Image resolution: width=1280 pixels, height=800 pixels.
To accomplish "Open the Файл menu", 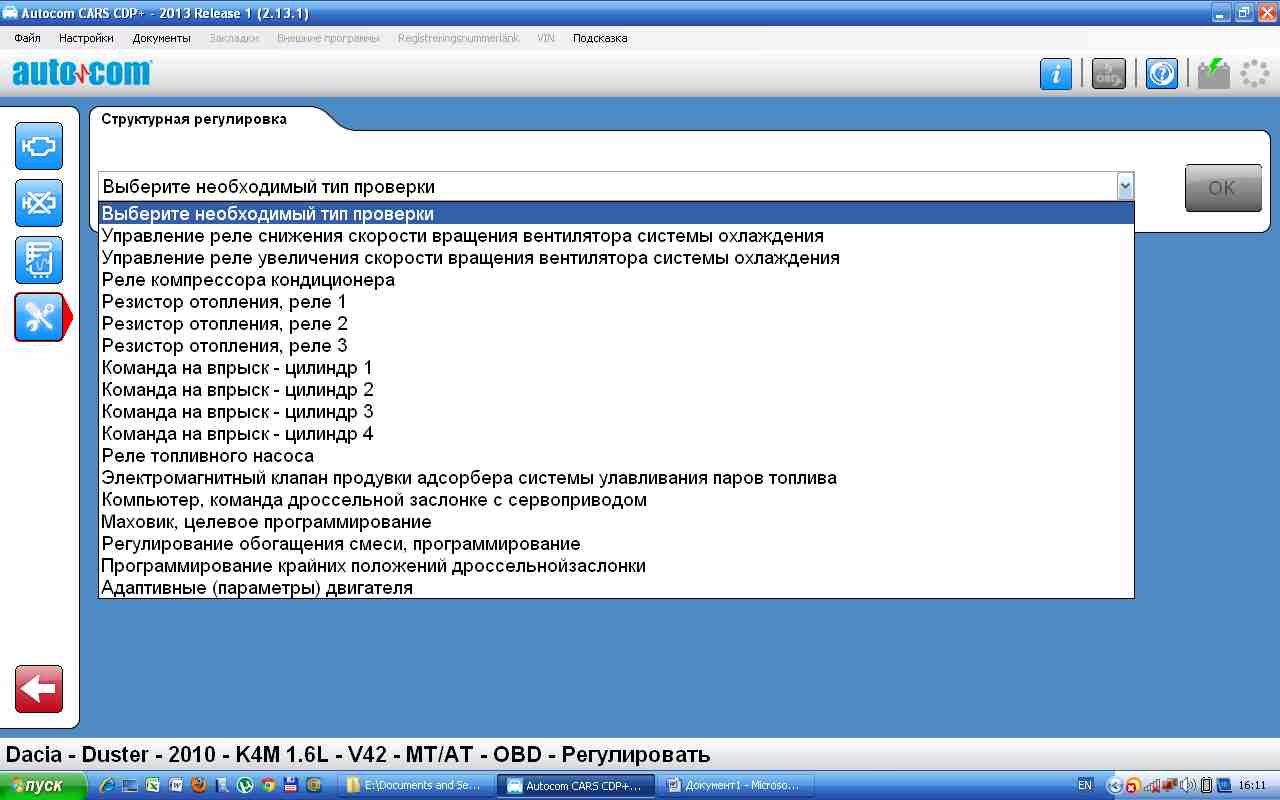I will coord(27,38).
